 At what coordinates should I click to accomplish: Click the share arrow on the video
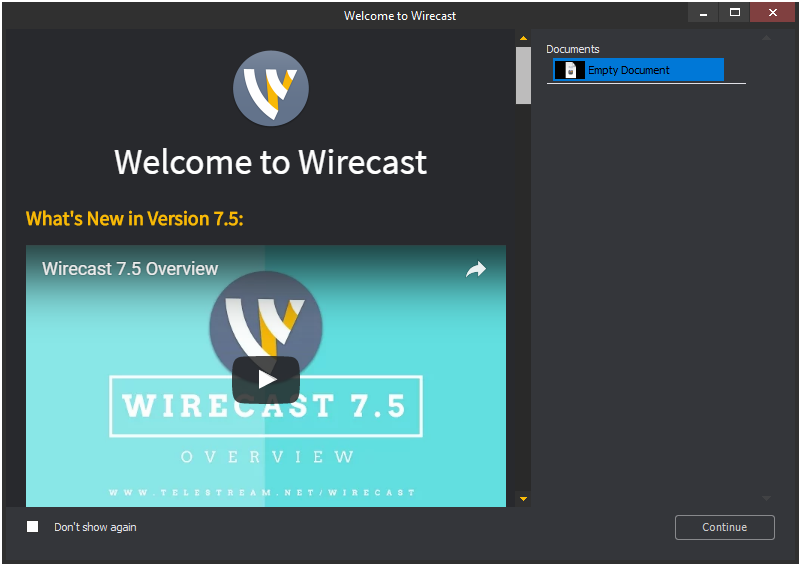coord(475,269)
